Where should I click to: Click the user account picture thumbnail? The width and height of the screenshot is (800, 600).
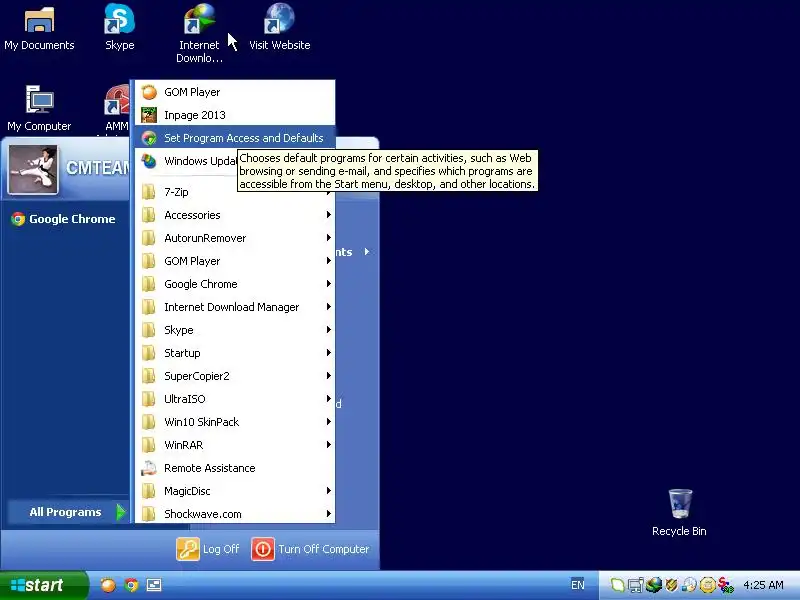(x=33, y=169)
